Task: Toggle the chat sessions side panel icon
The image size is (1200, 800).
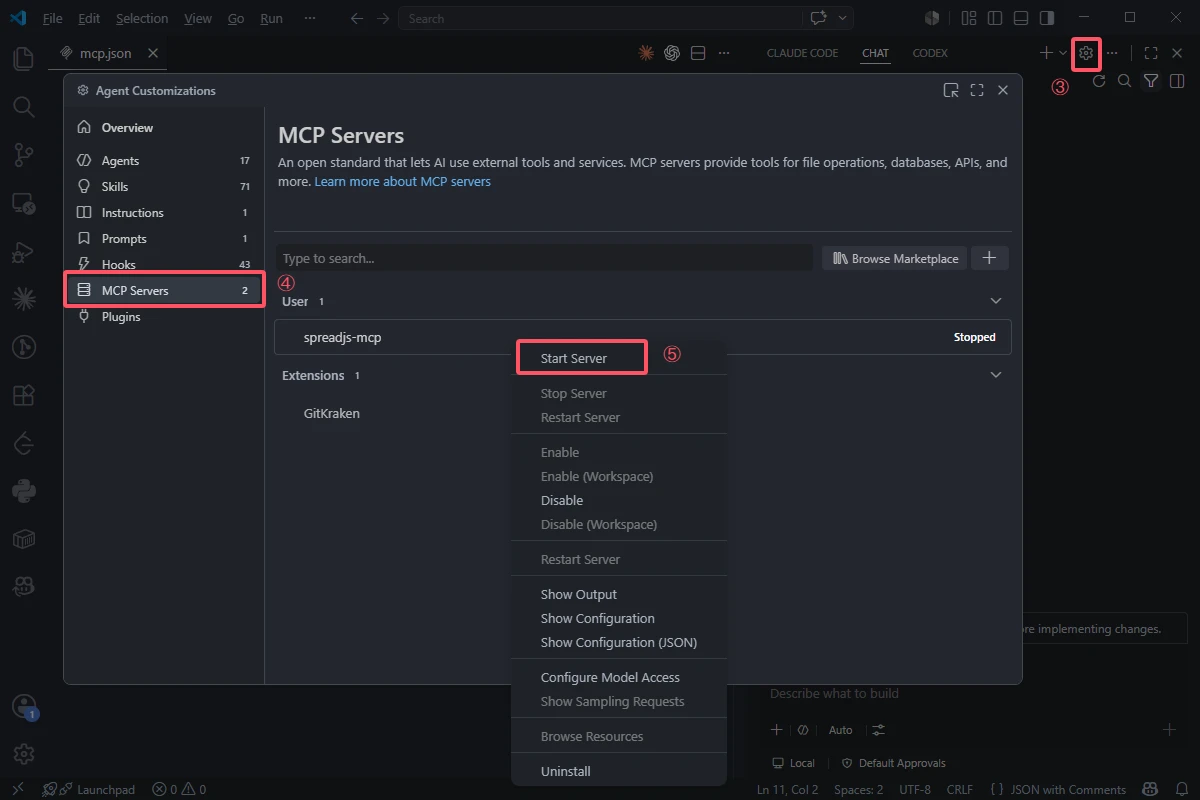Action: click(1177, 81)
